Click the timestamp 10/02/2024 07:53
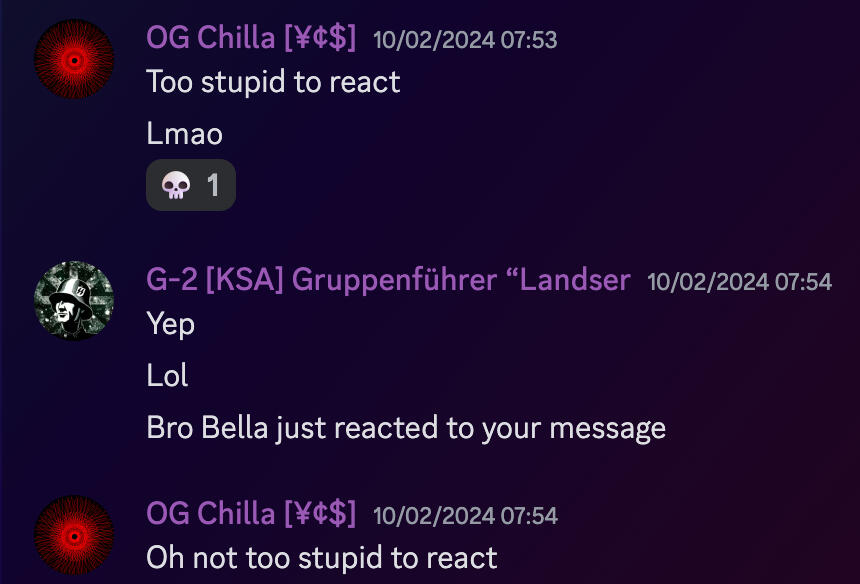 (465, 40)
